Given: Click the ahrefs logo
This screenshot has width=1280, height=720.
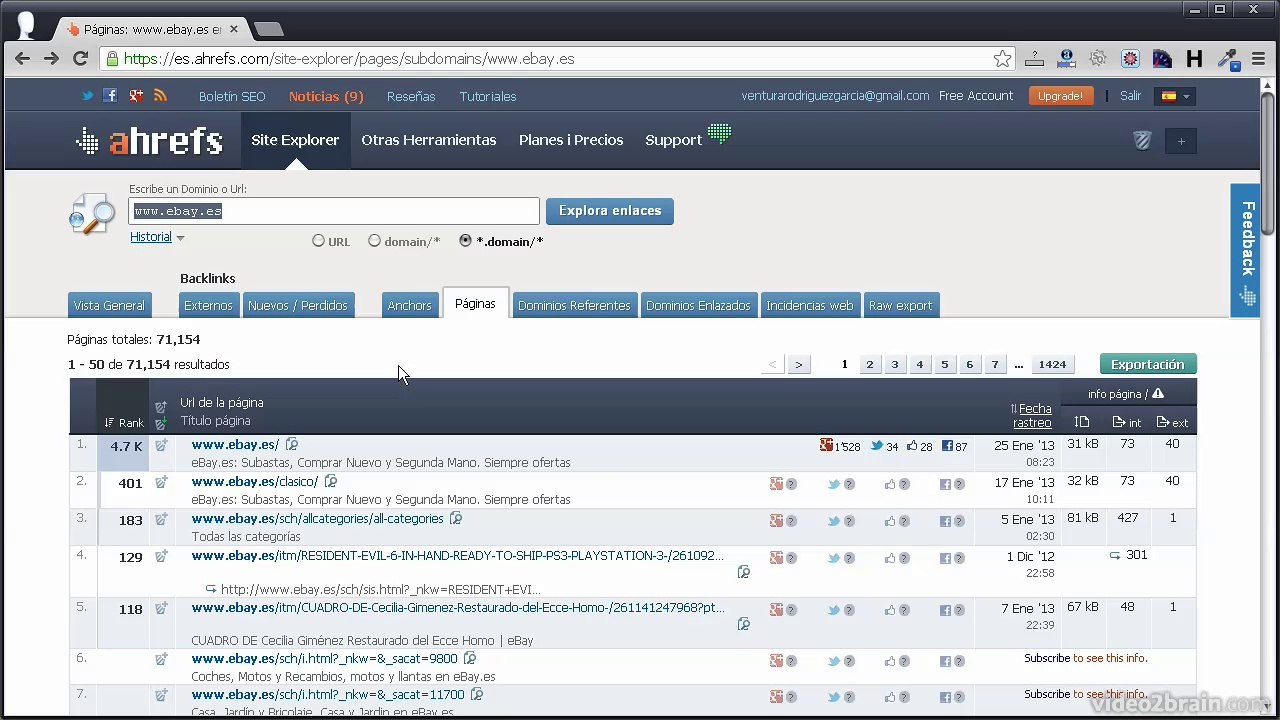Looking at the screenshot, I should [x=149, y=141].
